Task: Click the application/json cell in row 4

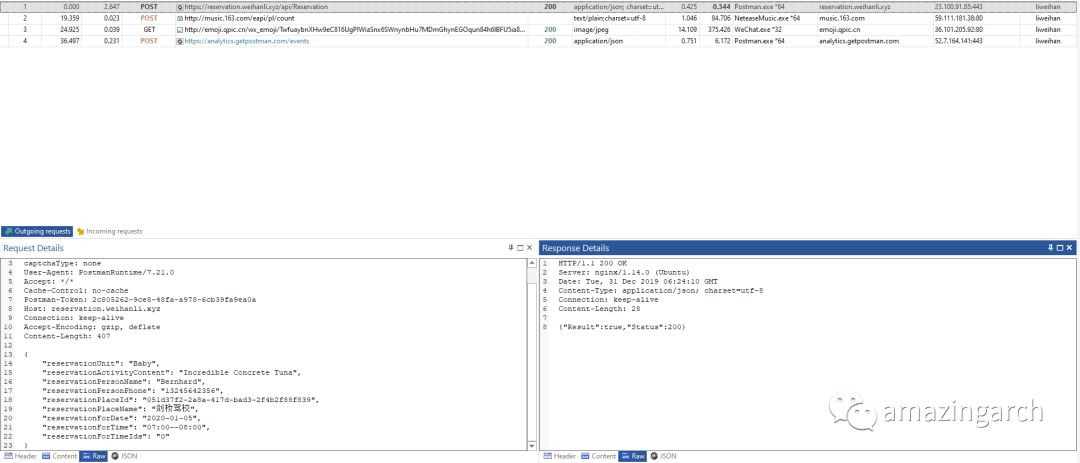Action: click(598, 41)
